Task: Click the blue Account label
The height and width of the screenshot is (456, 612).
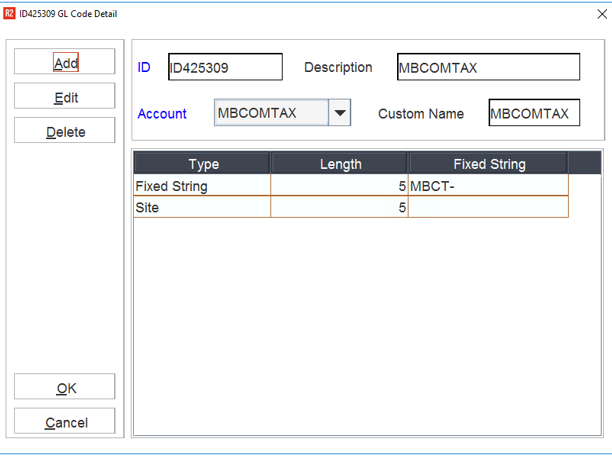Action: pos(162,114)
